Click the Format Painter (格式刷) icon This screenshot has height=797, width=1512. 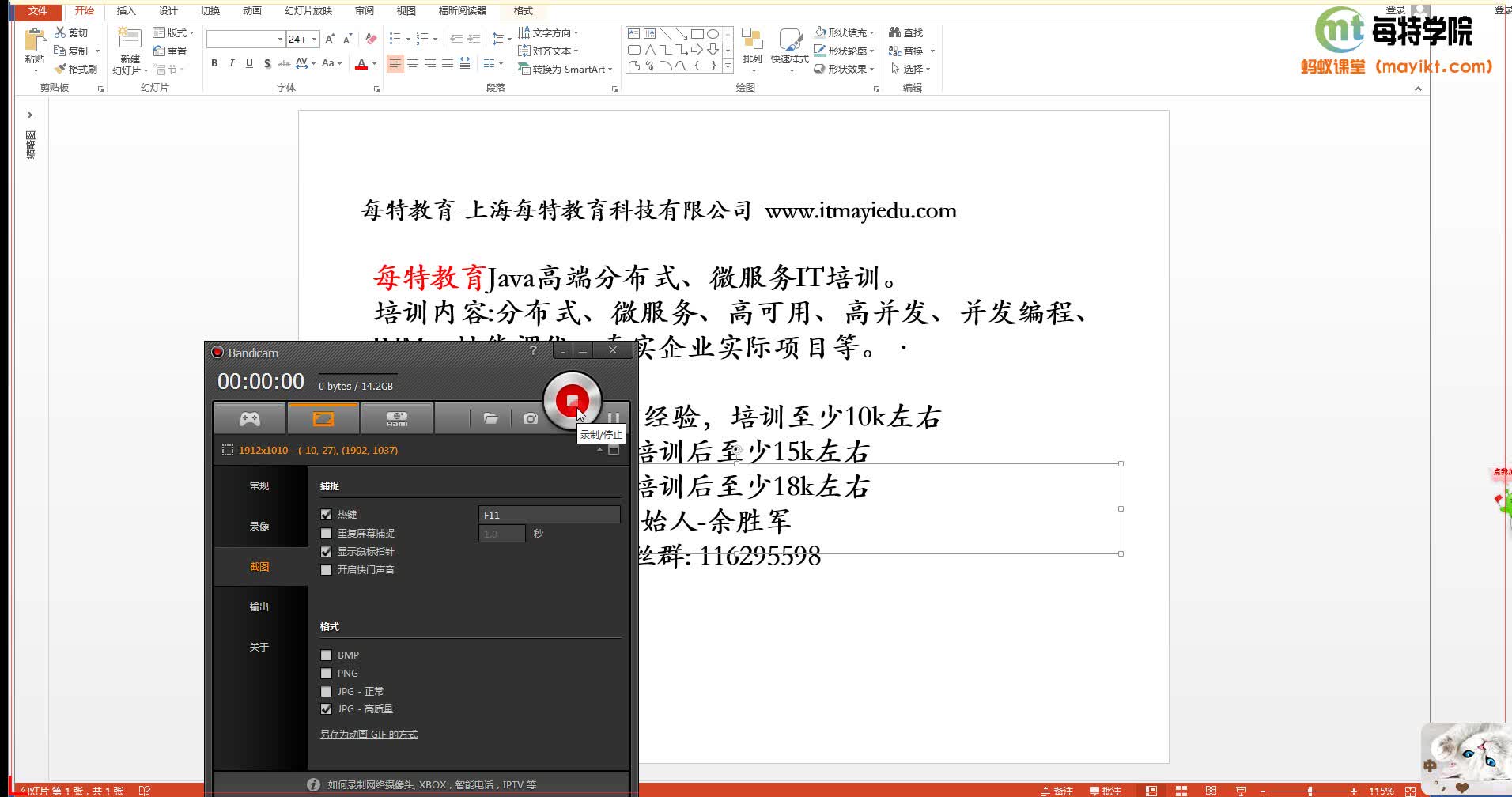pos(61,69)
